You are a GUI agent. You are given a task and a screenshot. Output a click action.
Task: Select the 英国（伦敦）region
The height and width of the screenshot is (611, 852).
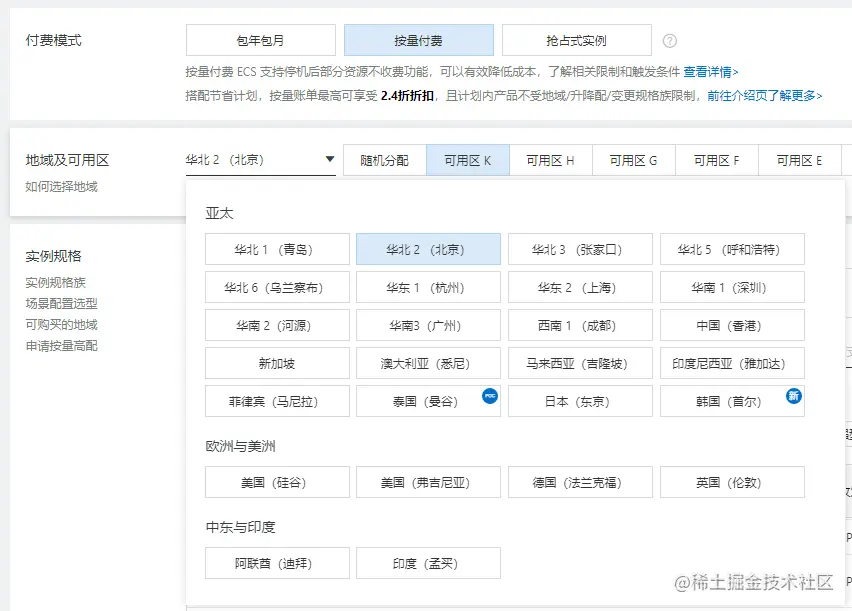pos(731,482)
